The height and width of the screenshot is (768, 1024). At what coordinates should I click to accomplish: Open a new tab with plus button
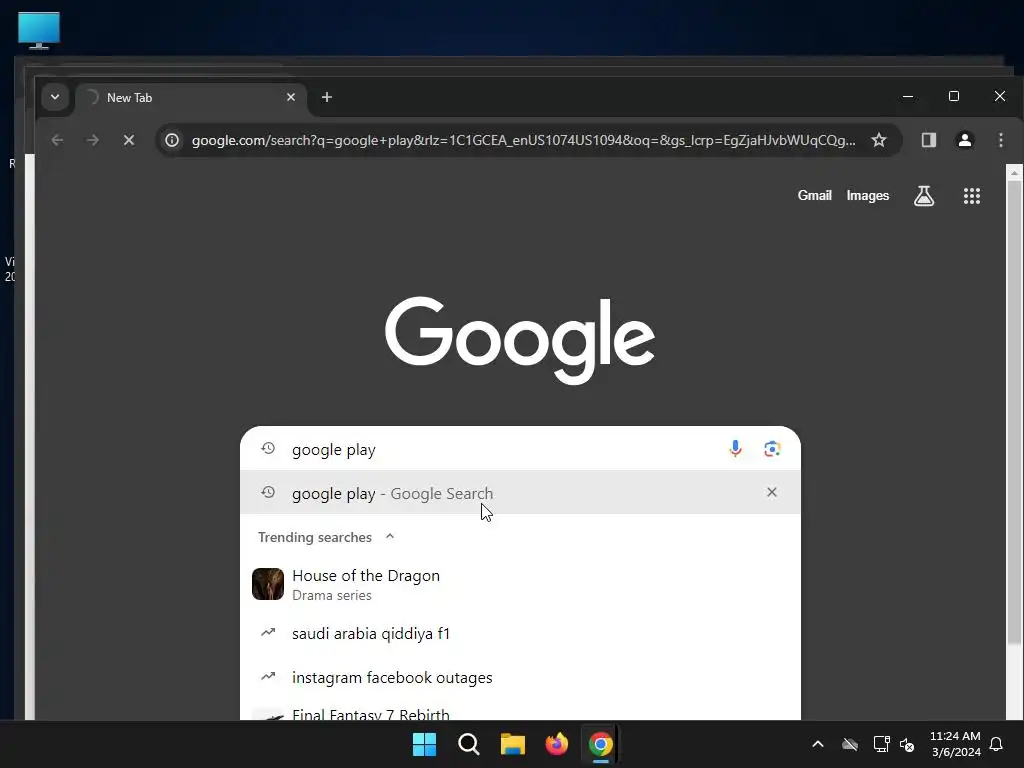(x=327, y=97)
